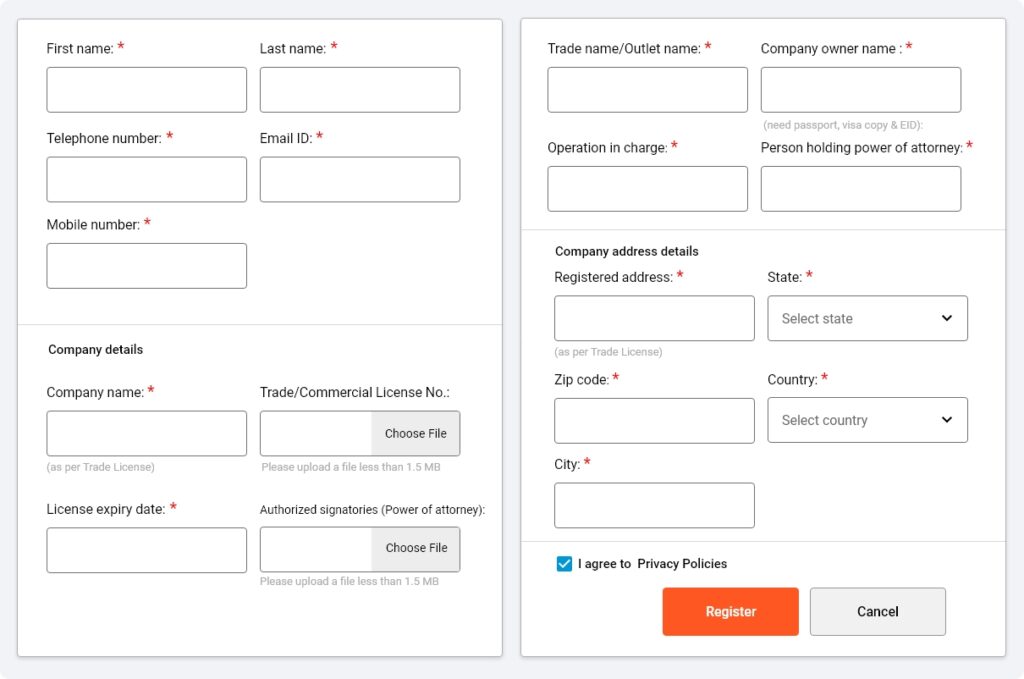Click the passport, visa copy & EID hint
The image size is (1024, 679).
point(842,125)
